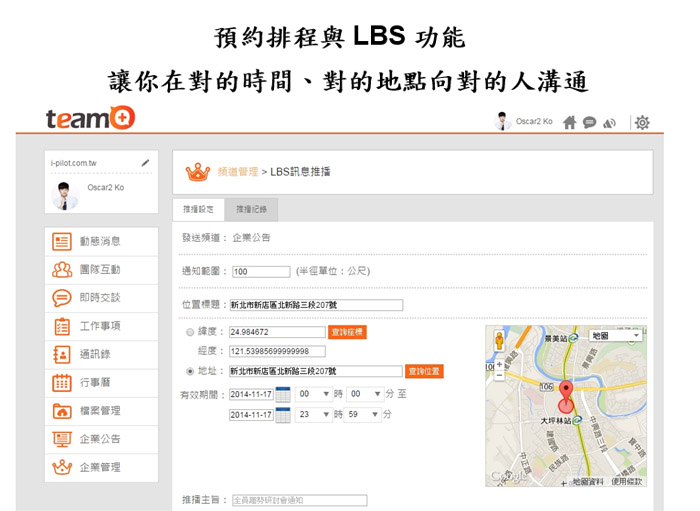
Task: Open 行事曆 calendar icon
Action: point(62,382)
